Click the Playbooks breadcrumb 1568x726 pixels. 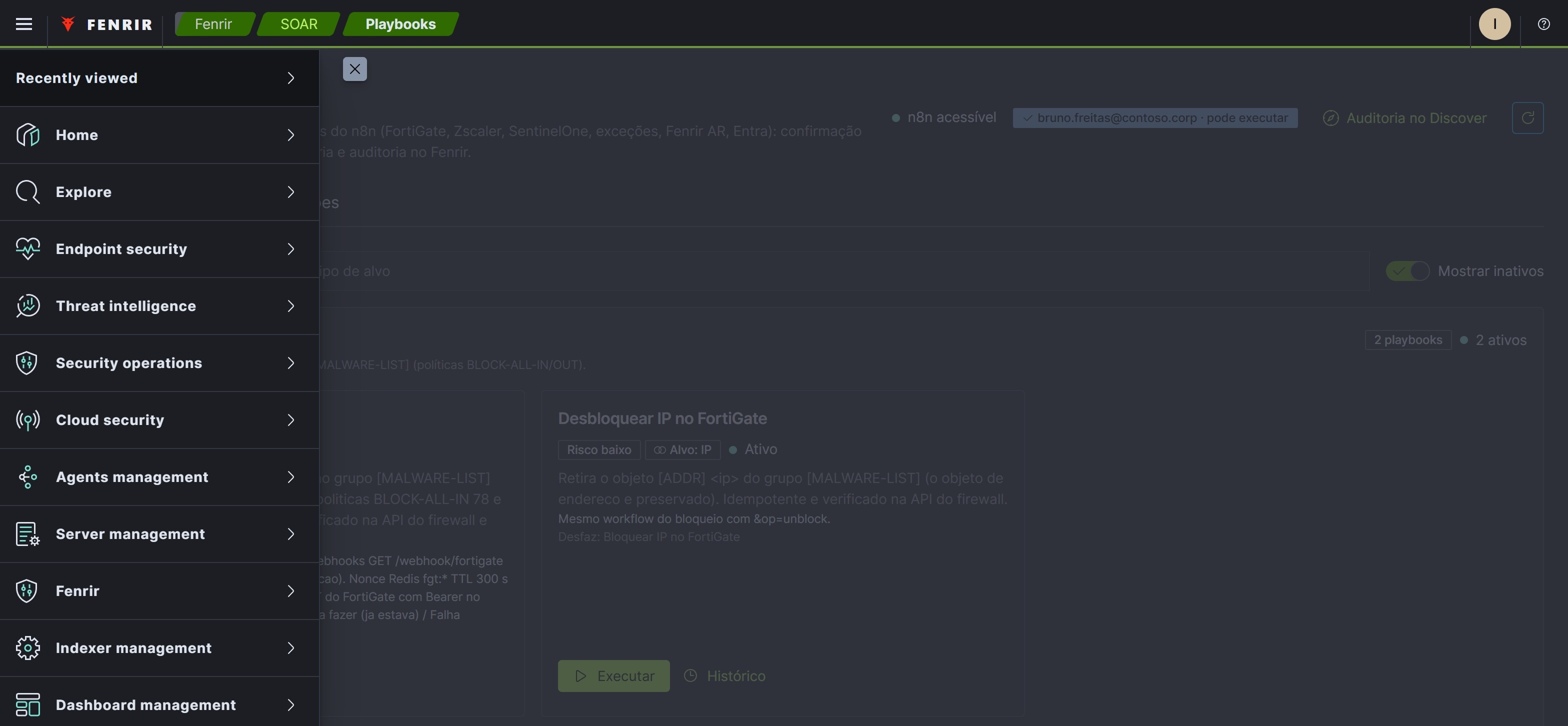400,23
